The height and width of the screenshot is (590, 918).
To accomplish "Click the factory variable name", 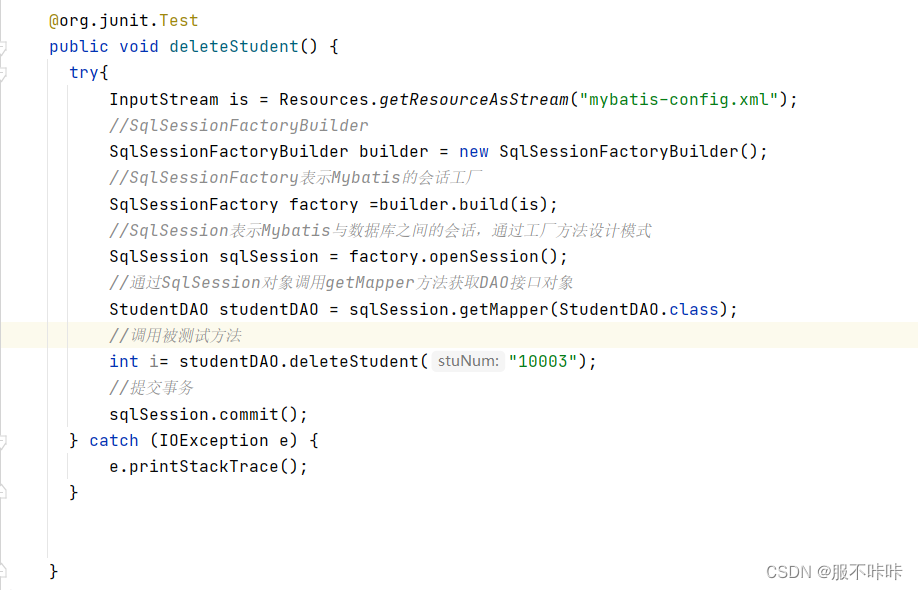I will [324, 204].
